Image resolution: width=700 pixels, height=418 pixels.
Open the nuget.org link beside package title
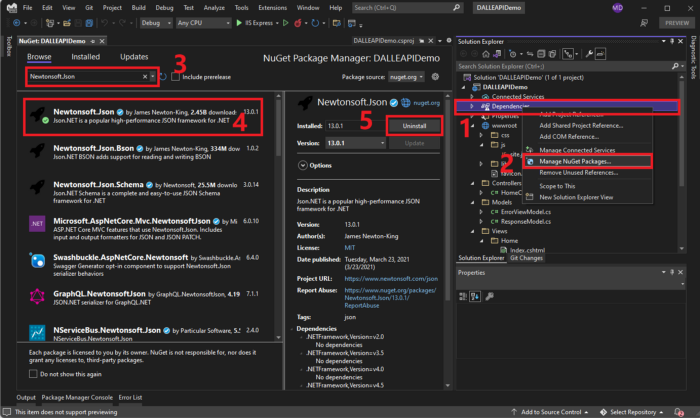426,103
